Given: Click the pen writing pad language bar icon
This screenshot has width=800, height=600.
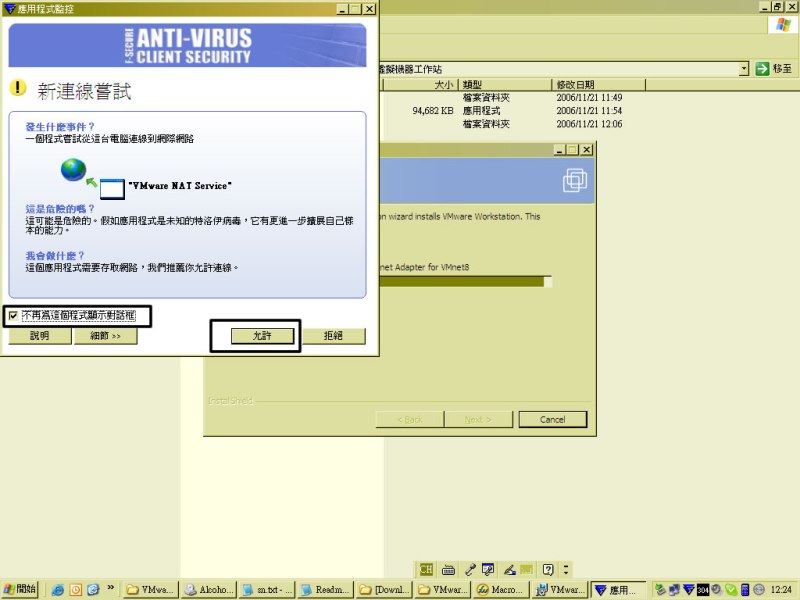Looking at the screenshot, I should tap(509, 569).
